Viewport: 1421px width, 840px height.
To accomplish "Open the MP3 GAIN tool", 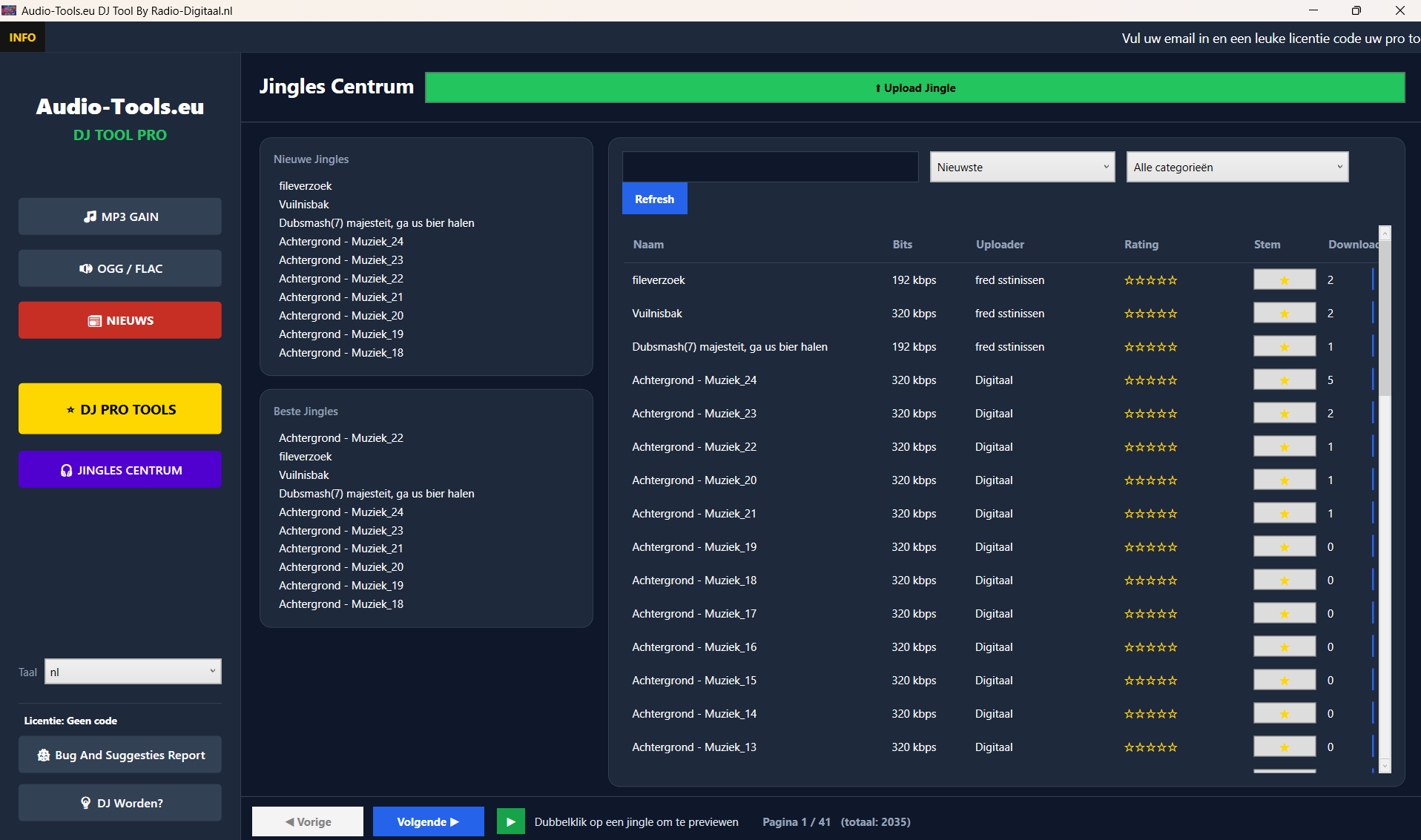I will [x=120, y=216].
